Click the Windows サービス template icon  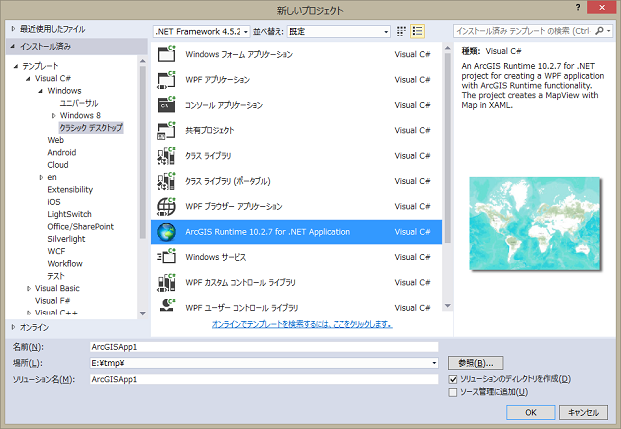point(166,257)
